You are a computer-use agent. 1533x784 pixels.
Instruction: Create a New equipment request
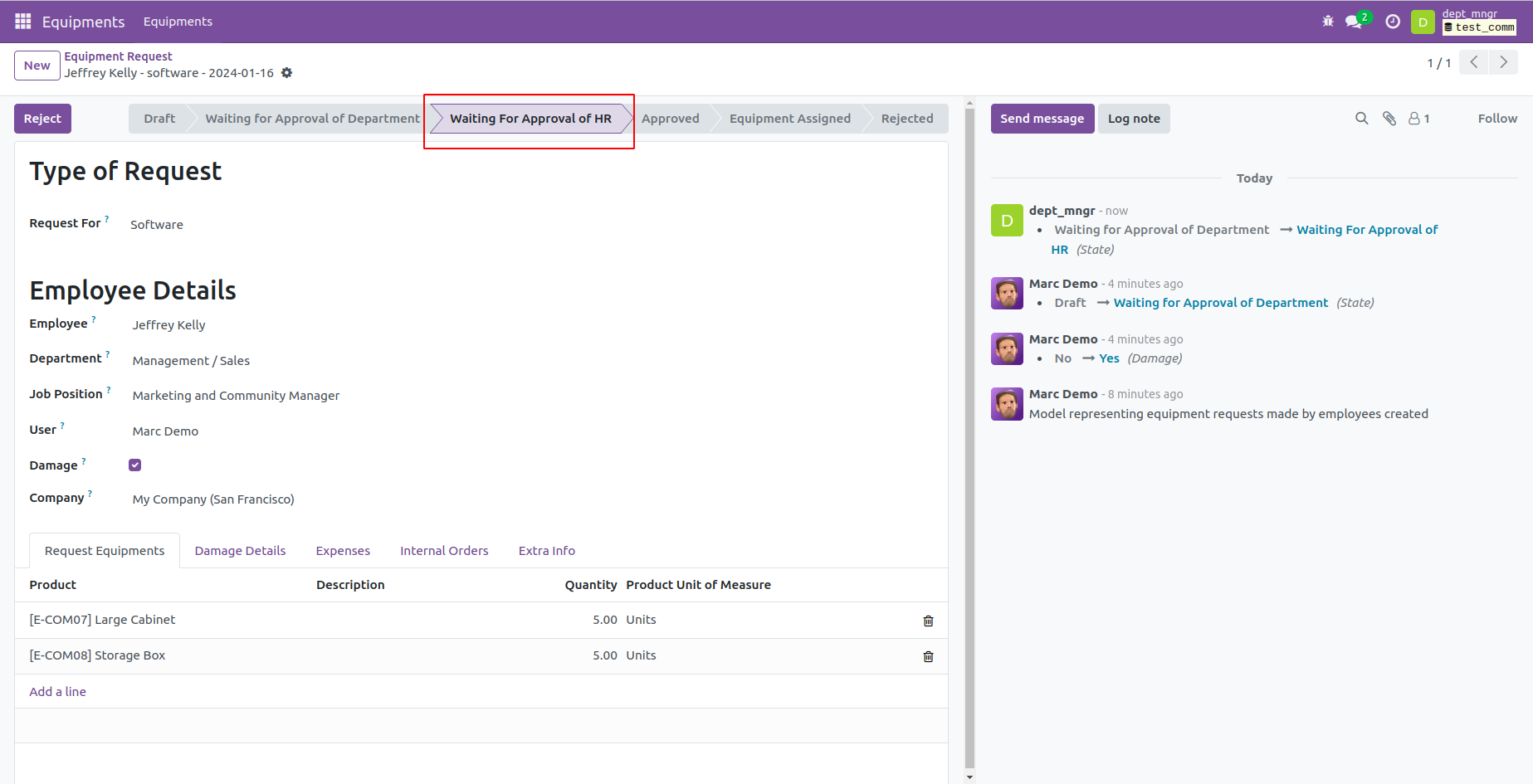click(37, 66)
